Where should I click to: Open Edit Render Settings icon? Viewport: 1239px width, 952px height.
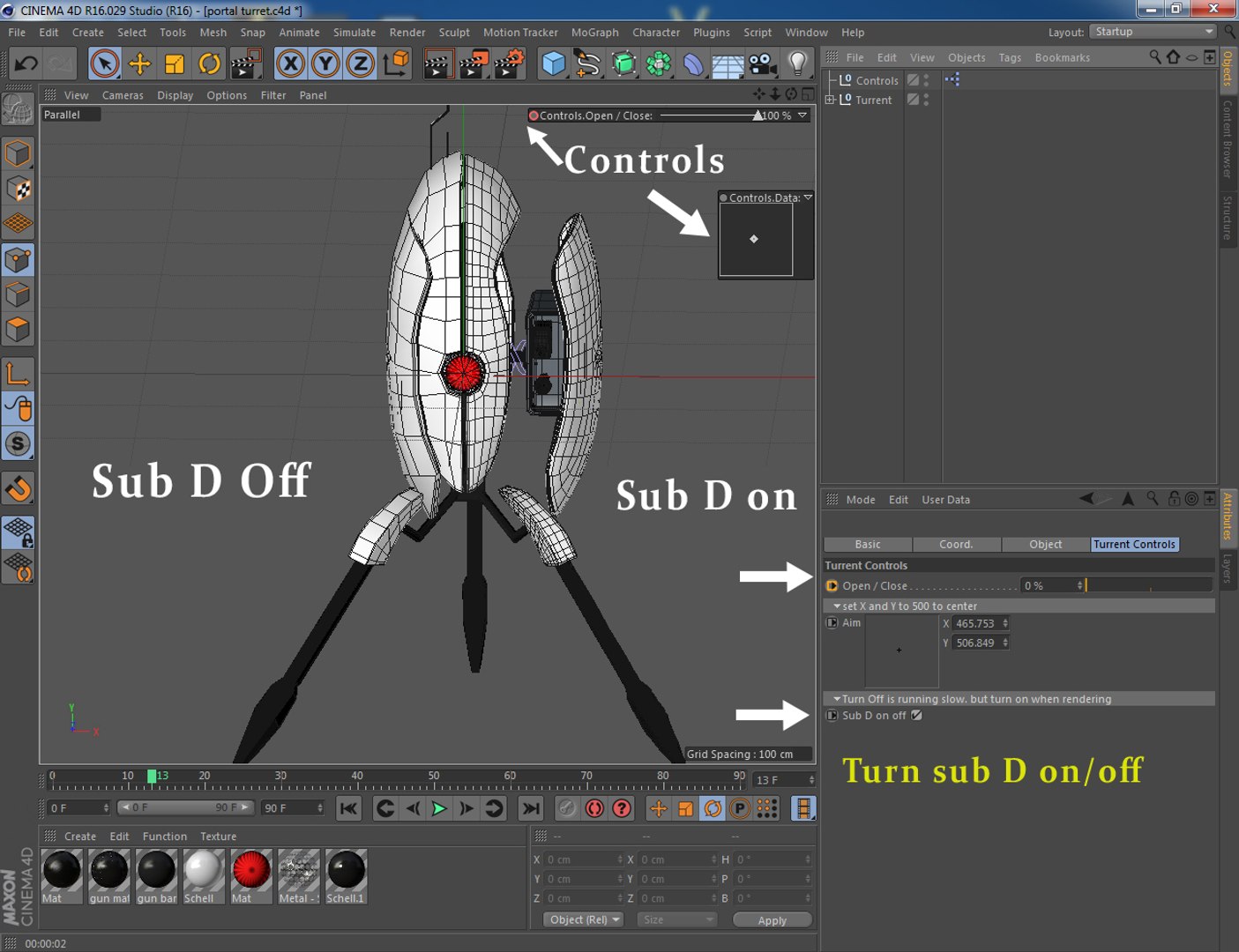(x=509, y=63)
